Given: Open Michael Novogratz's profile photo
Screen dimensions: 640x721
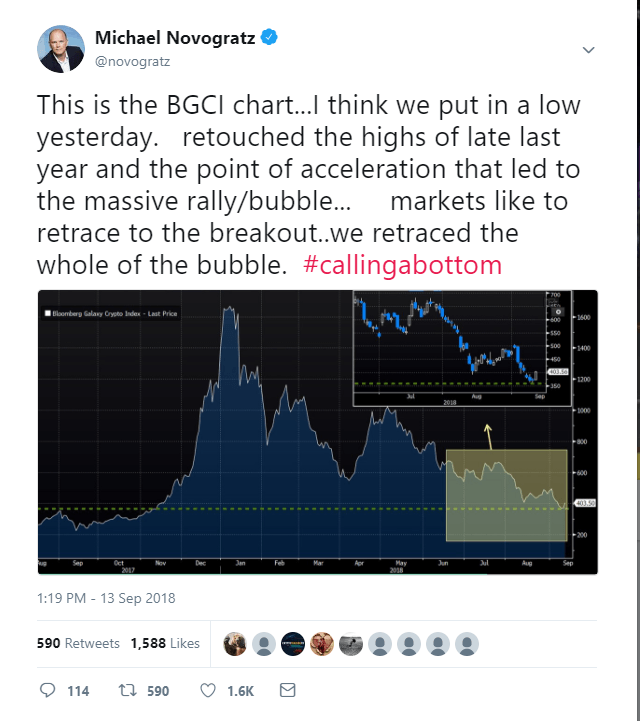Looking at the screenshot, I should pyautogui.click(x=60, y=49).
